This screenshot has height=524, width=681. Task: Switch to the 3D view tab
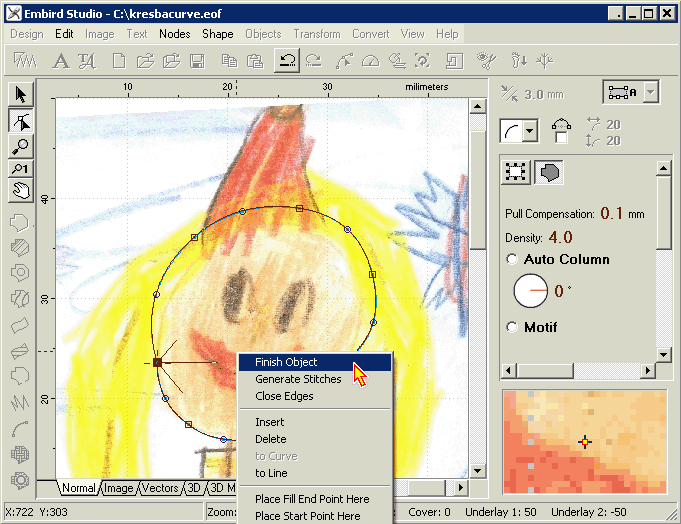[194, 488]
